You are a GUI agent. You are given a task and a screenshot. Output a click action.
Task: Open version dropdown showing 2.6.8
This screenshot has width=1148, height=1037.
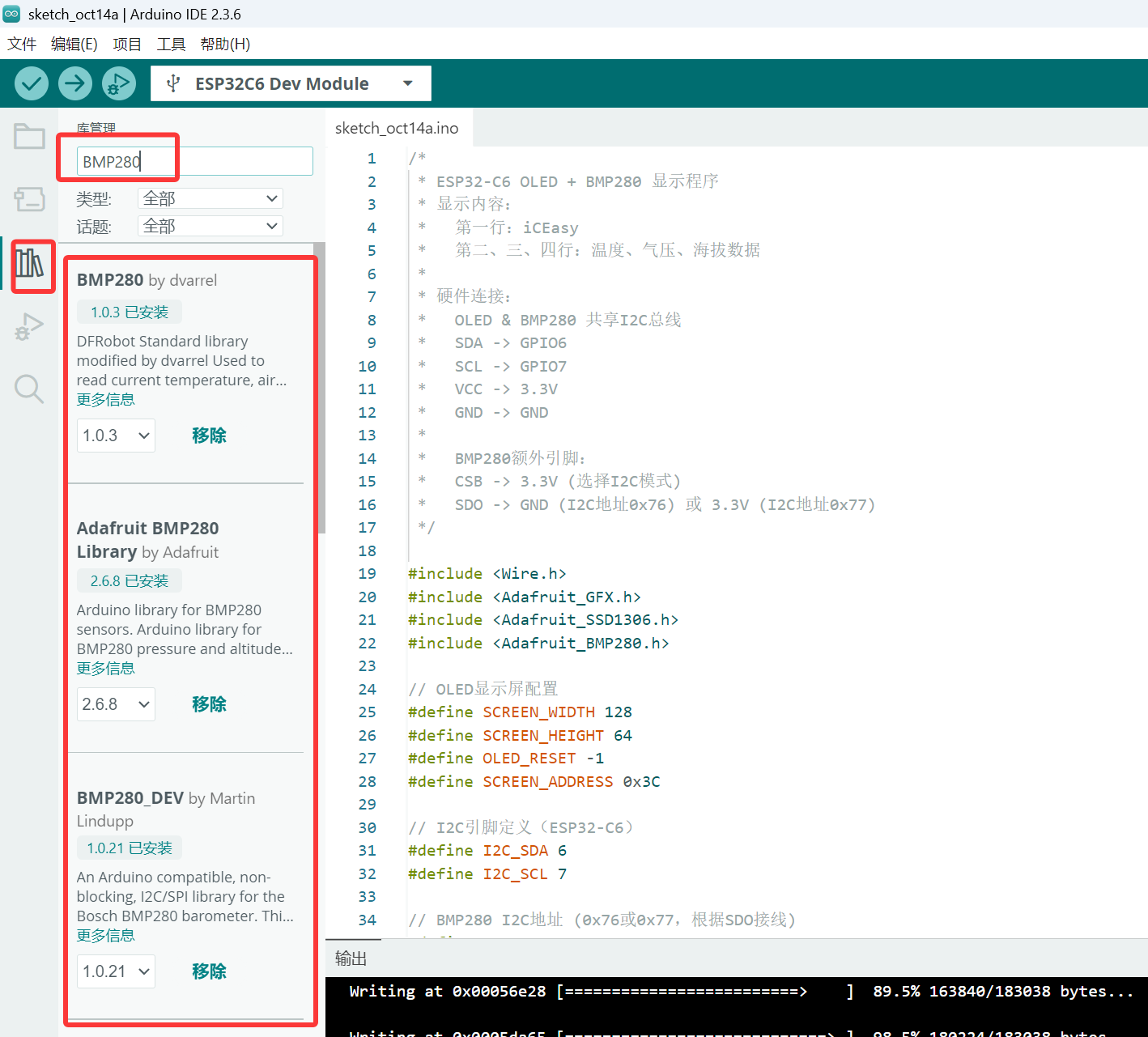pos(116,704)
